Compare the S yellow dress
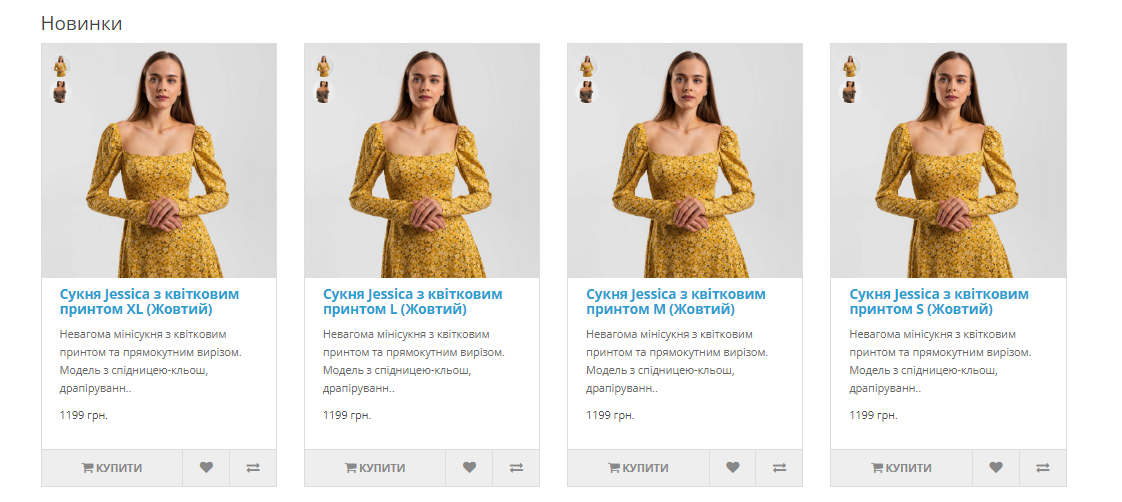Viewport: 1122px width, 502px height. click(x=1043, y=467)
